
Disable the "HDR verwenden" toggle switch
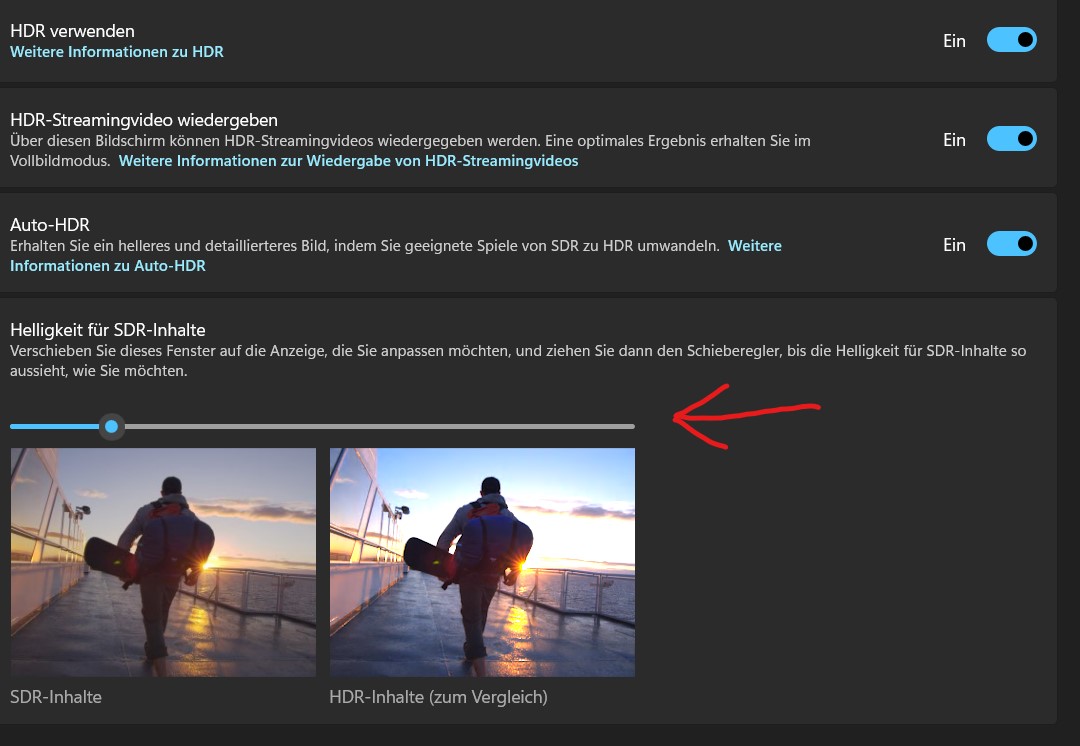point(1011,40)
